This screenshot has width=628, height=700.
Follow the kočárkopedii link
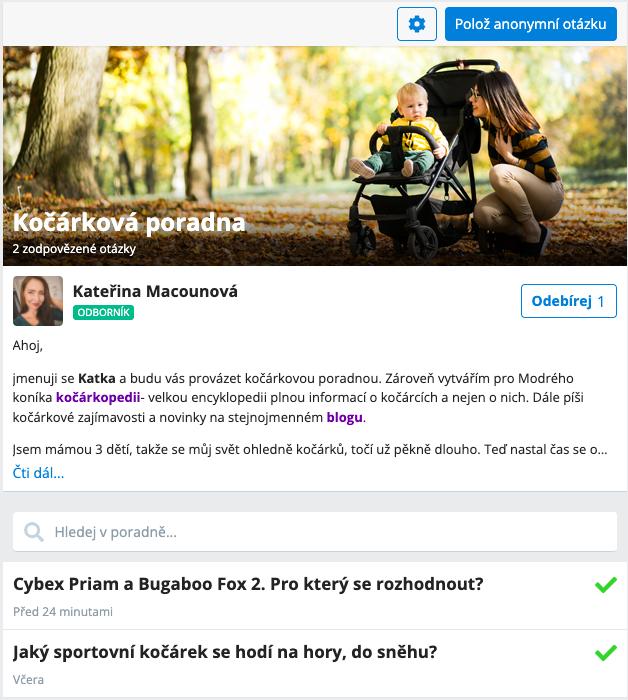coord(98,397)
